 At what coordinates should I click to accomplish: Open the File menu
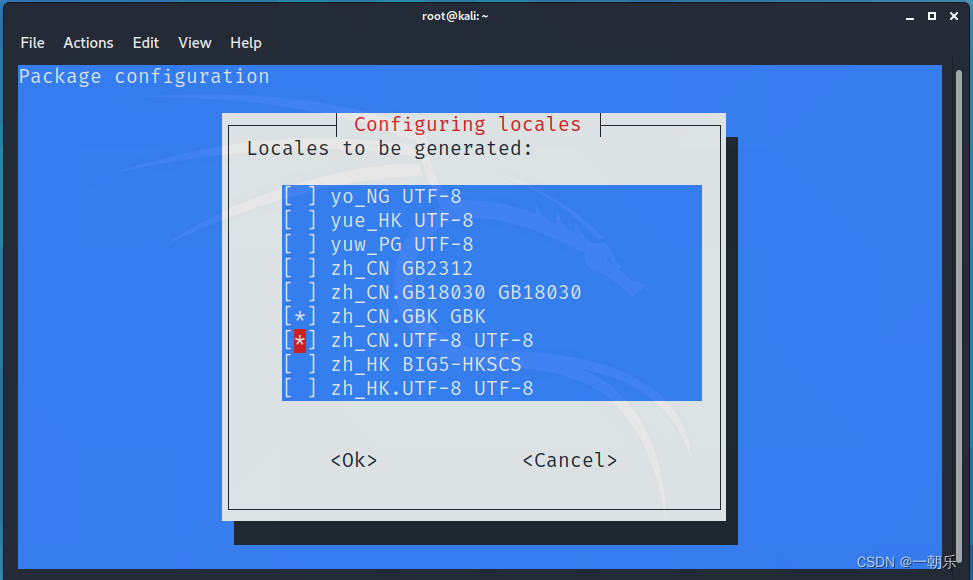pos(32,43)
